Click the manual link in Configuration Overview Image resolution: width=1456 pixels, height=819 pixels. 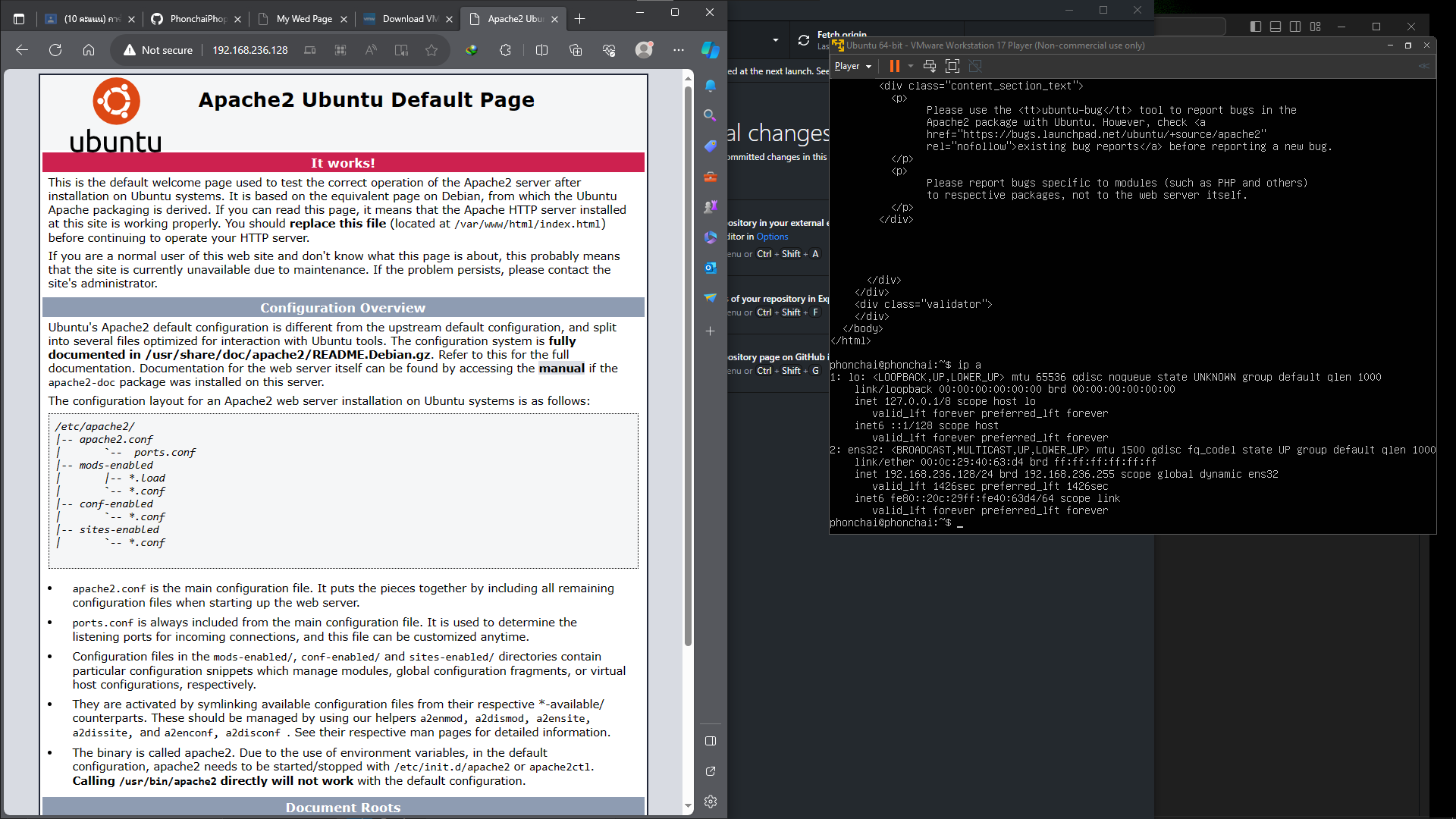coord(561,369)
